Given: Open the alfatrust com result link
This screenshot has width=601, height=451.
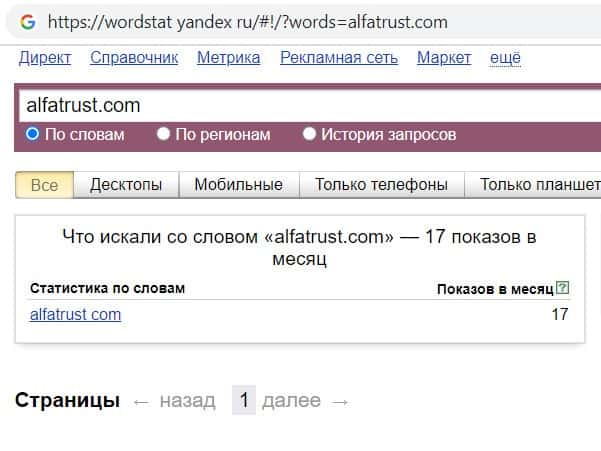Looking at the screenshot, I should (x=76, y=315).
